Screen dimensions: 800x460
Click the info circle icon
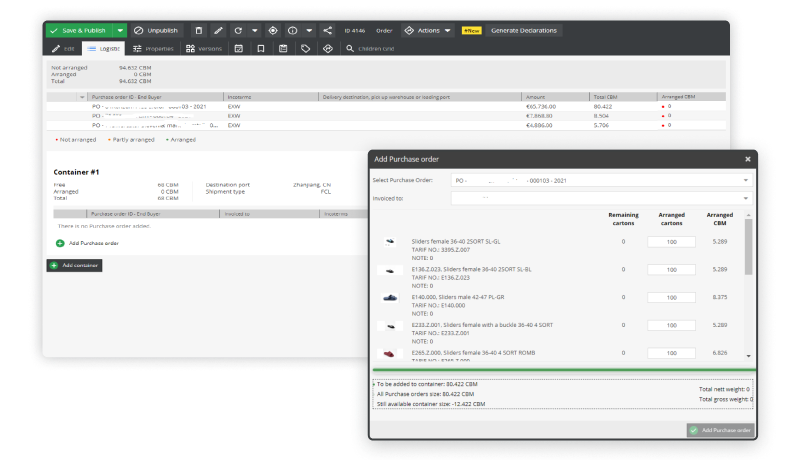292,31
